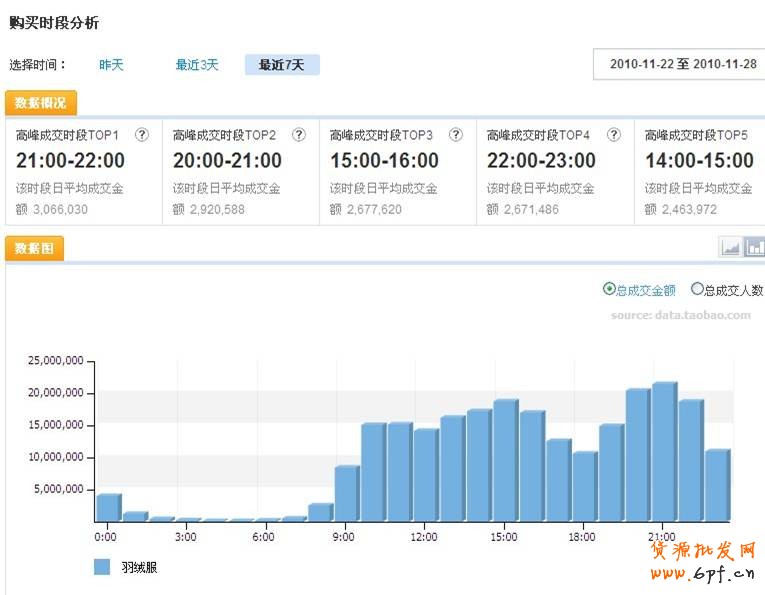Click the amount 3,066,030
The width and height of the screenshot is (765, 595).
(x=60, y=210)
